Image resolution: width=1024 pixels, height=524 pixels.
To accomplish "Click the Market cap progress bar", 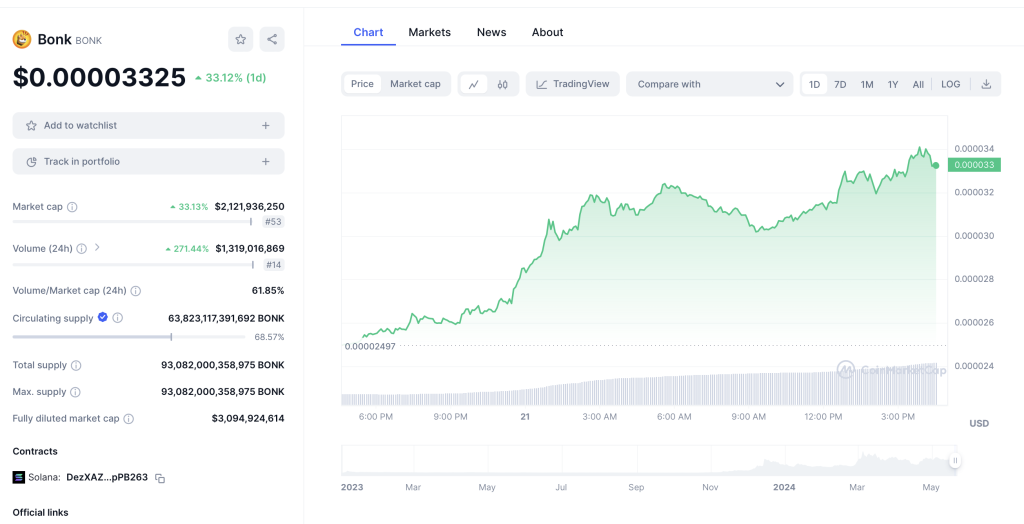I will tap(133, 221).
